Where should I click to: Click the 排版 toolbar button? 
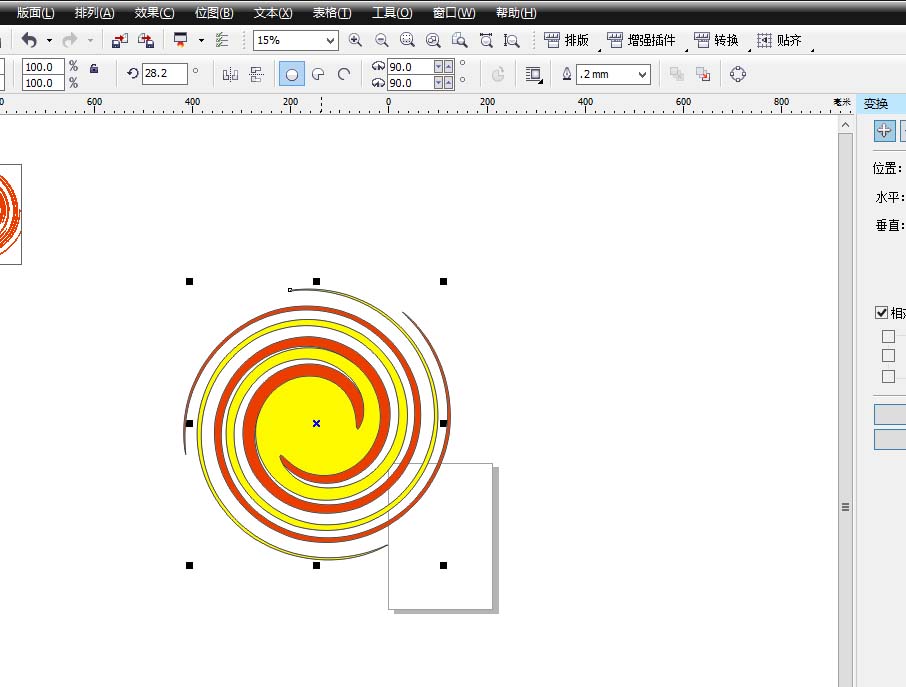(566, 40)
